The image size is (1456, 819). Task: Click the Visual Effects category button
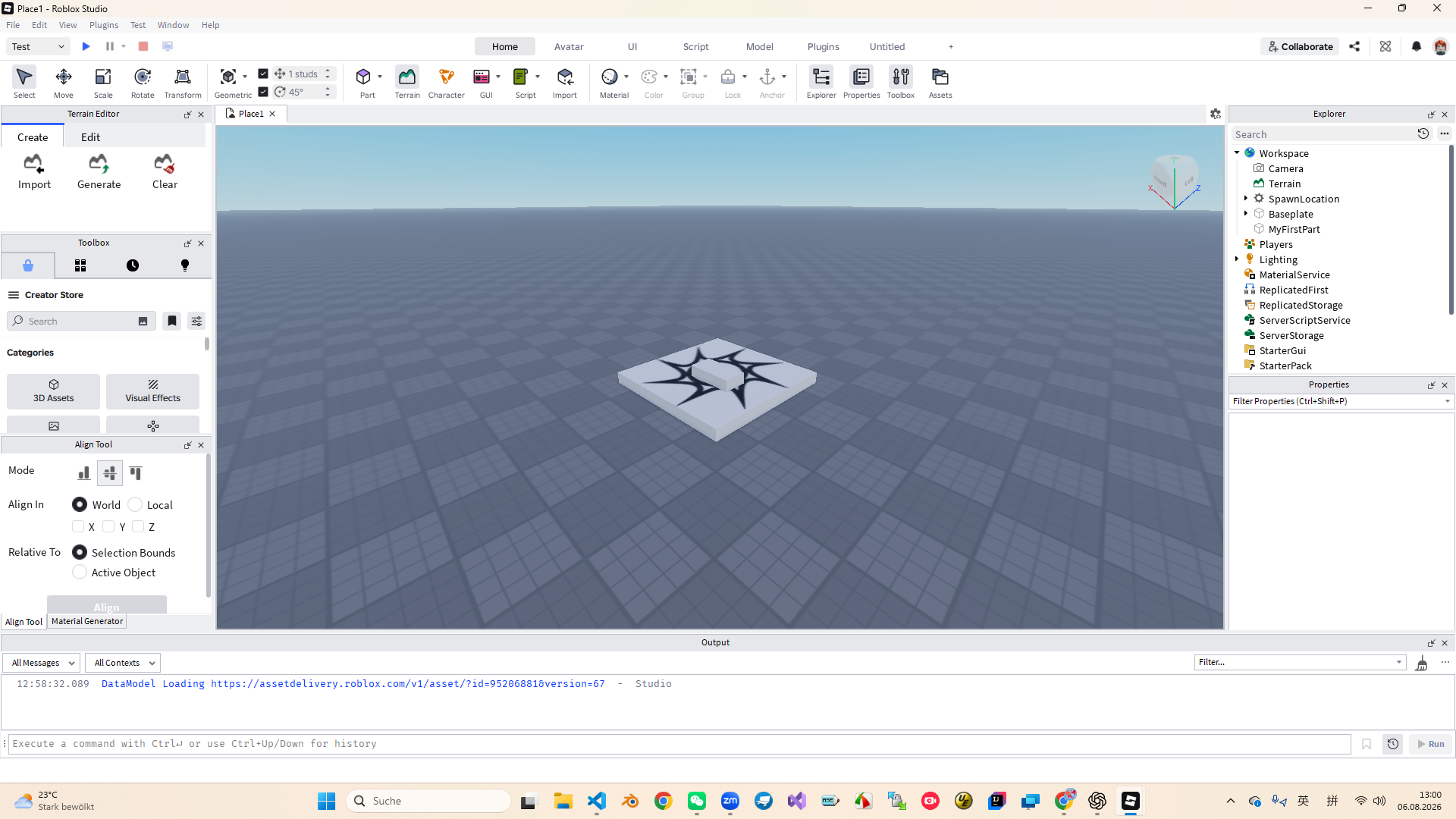pyautogui.click(x=152, y=391)
